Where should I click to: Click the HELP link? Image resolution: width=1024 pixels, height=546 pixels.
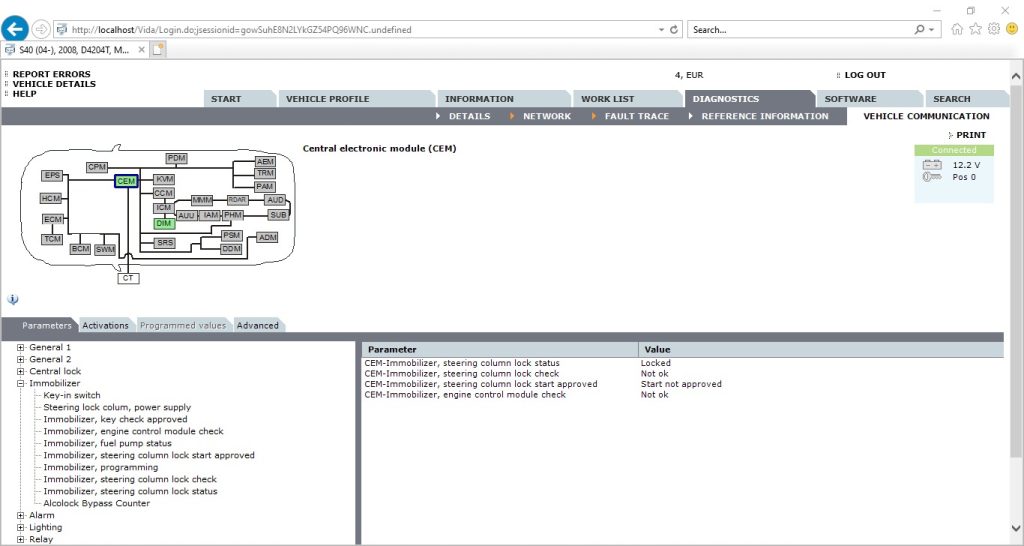pos(25,93)
